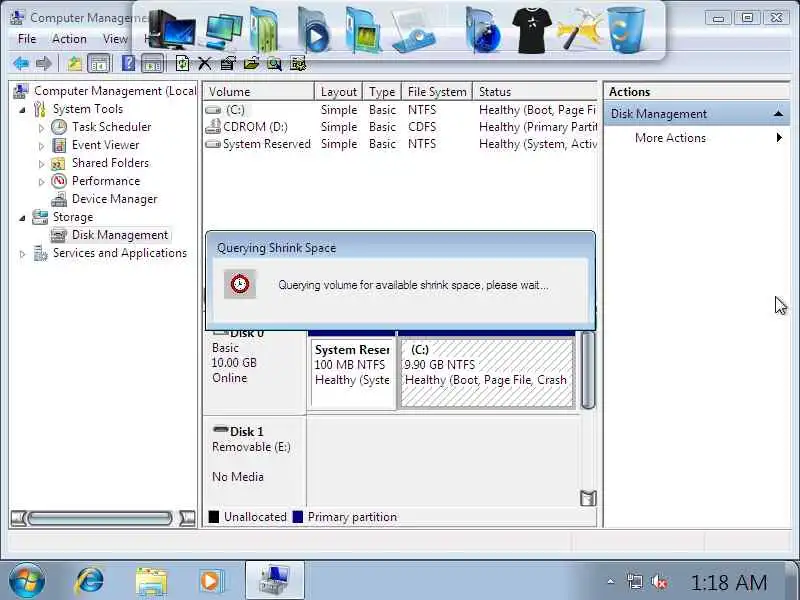800x600 pixels.
Task: Collapse the Storage tree node
Action: [22, 218]
